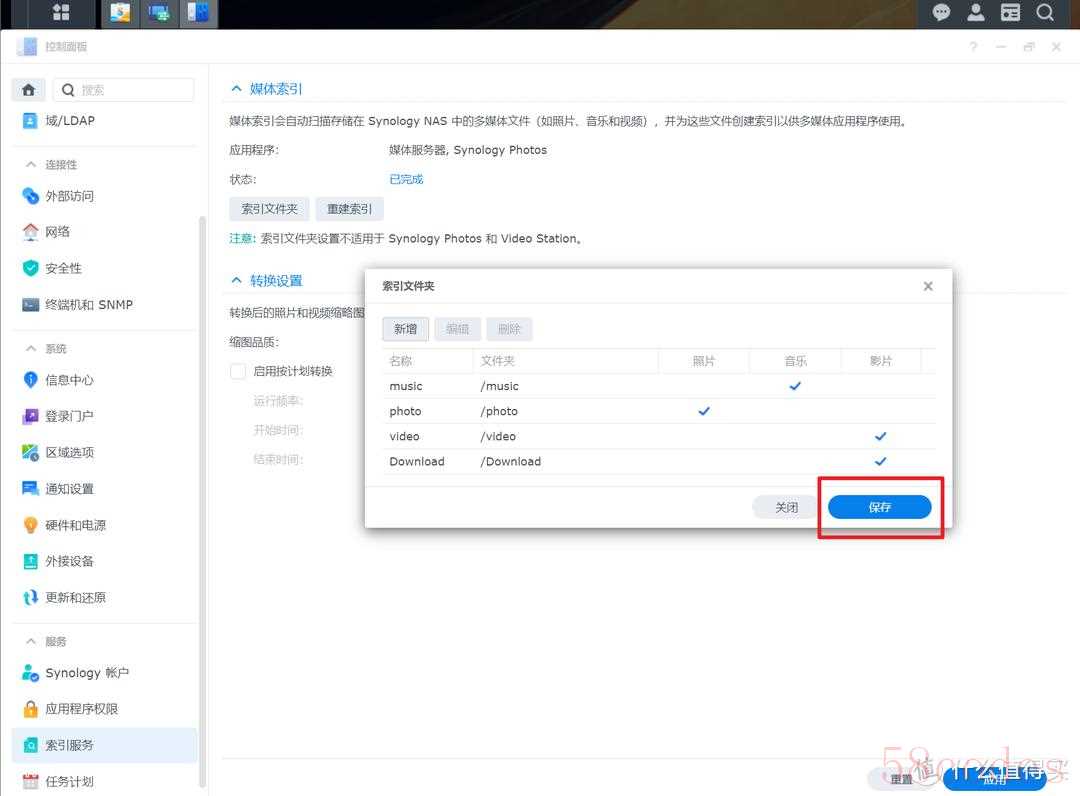Click the 影片 column header

pos(881,361)
